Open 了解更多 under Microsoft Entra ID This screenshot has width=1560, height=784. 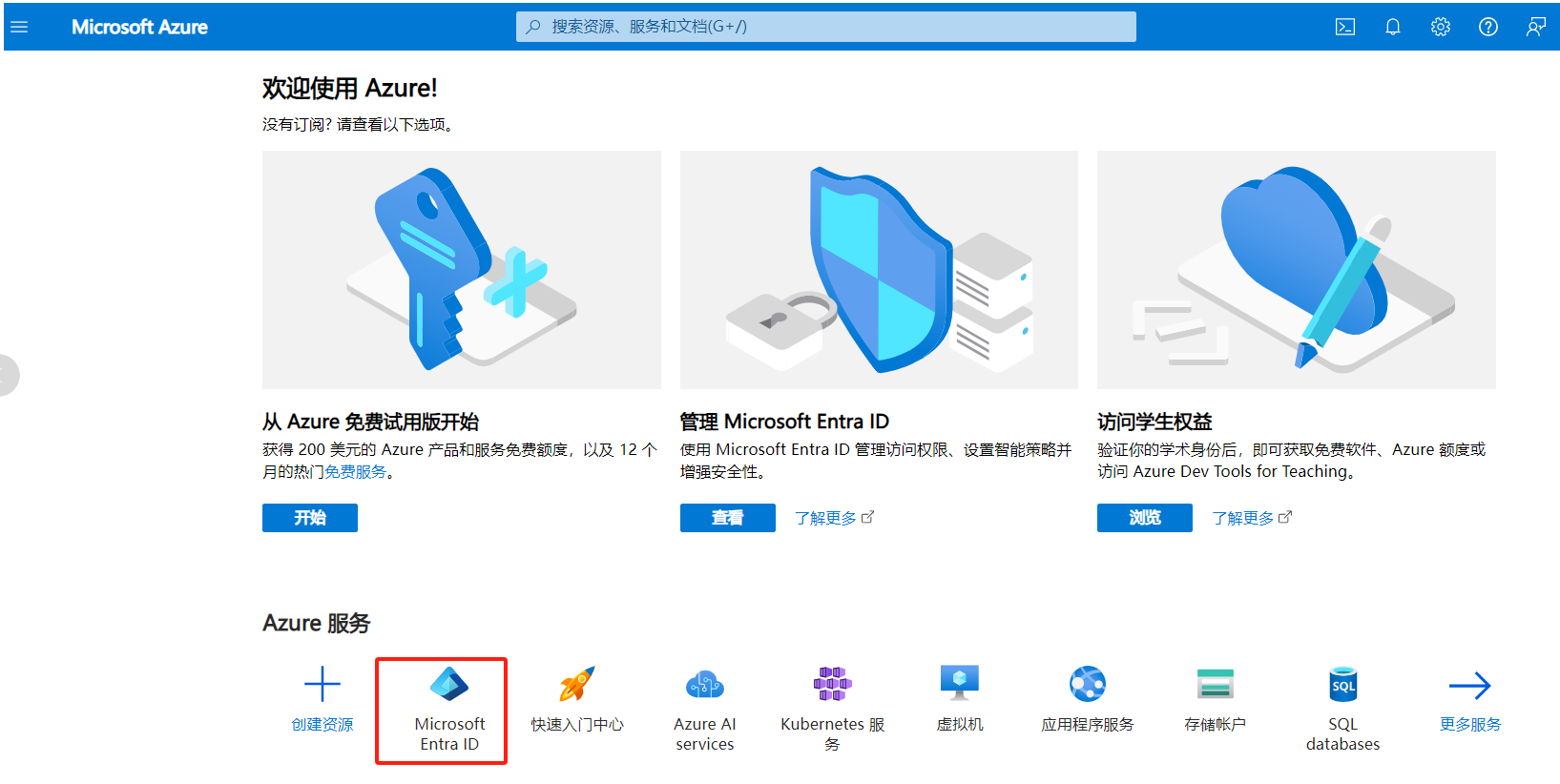pyautogui.click(x=825, y=518)
